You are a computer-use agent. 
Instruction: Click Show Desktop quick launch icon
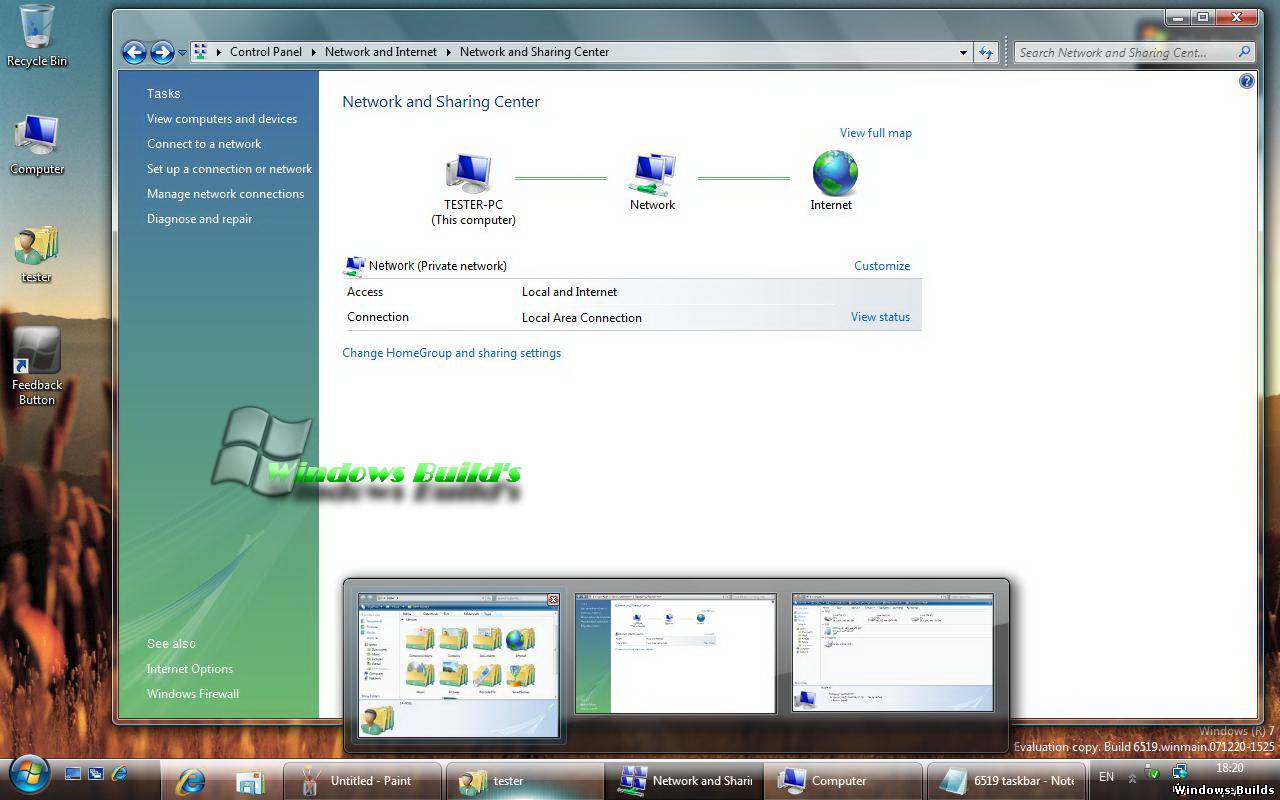pos(73,773)
